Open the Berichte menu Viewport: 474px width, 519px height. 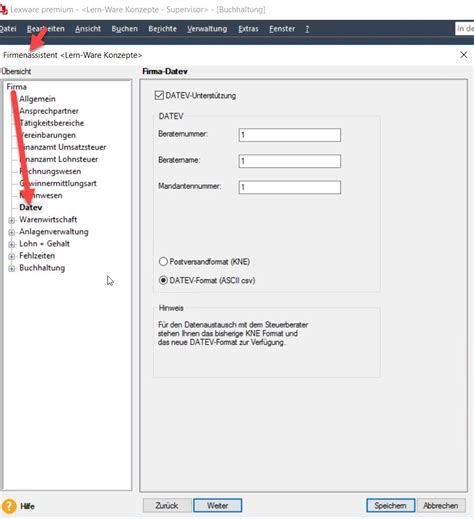pyautogui.click(x=162, y=29)
